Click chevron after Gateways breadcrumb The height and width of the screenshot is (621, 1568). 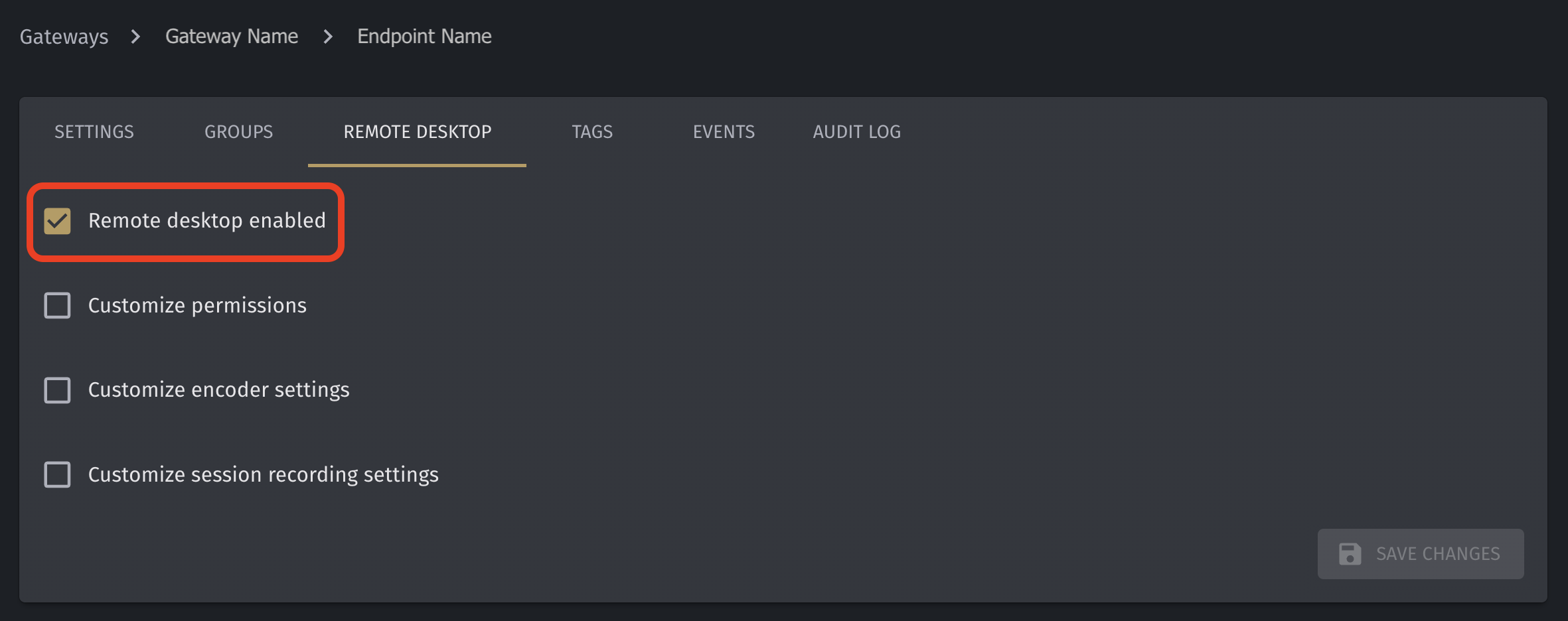[136, 36]
